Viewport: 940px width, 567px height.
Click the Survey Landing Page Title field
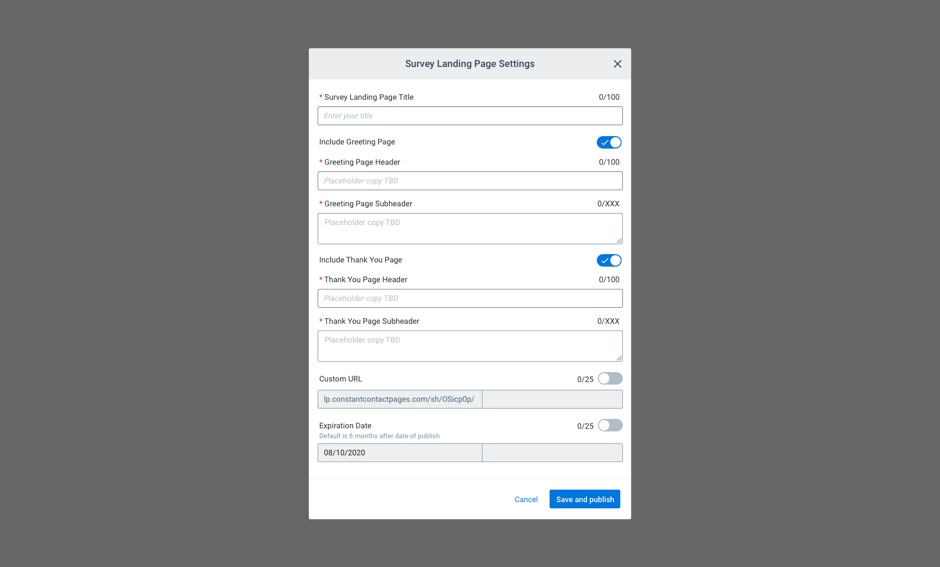[470, 116]
